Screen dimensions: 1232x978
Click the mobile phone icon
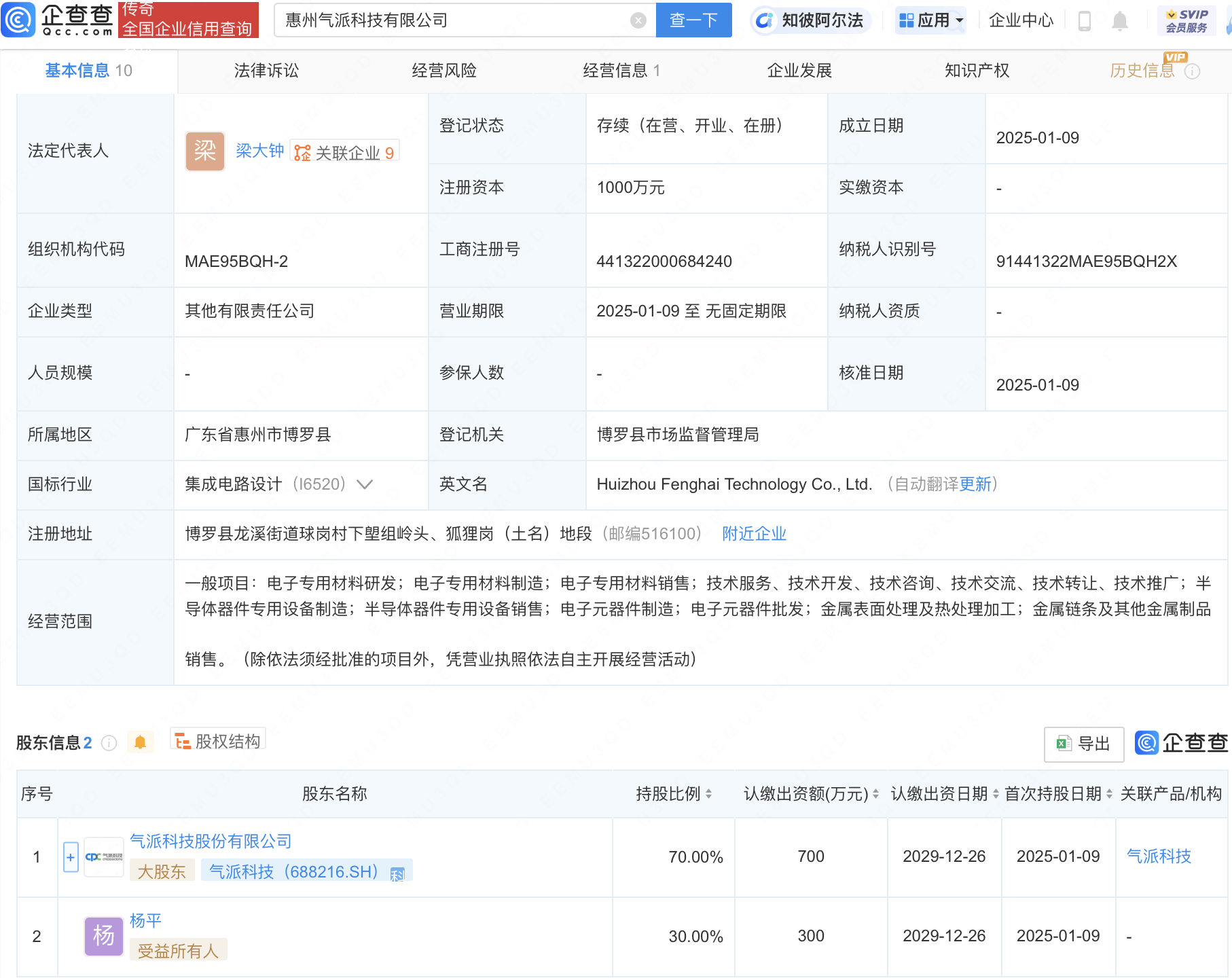[1085, 21]
